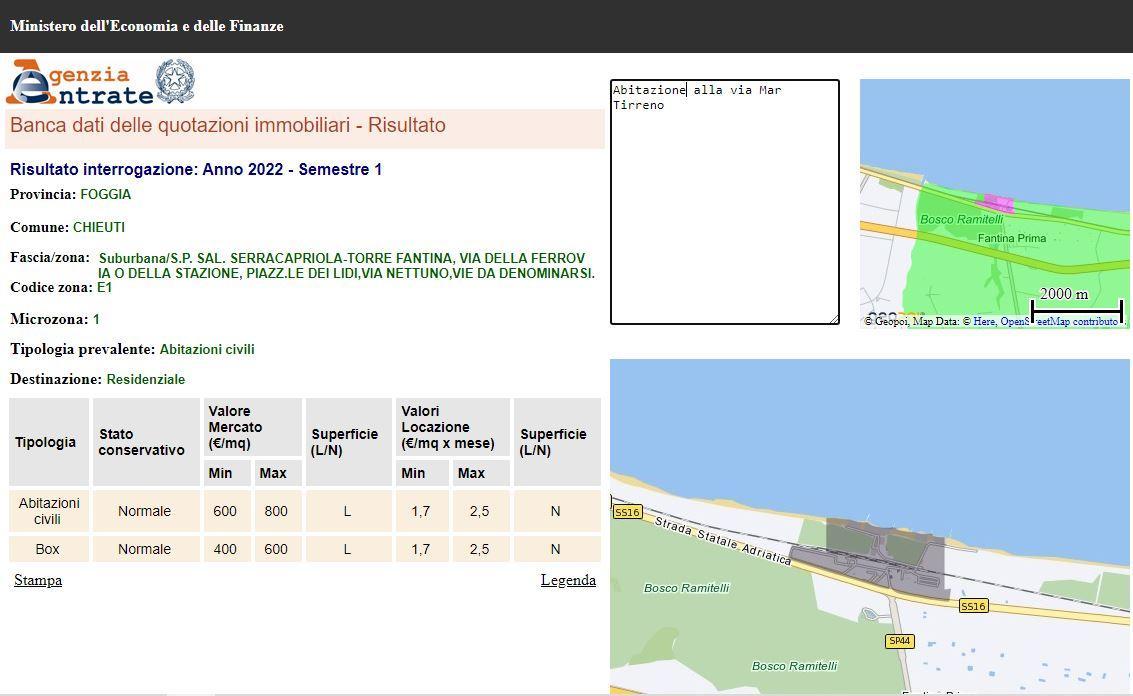Click the 'Fantina Prima' label on small map
Viewport: 1133px width, 696px height.
click(1012, 239)
